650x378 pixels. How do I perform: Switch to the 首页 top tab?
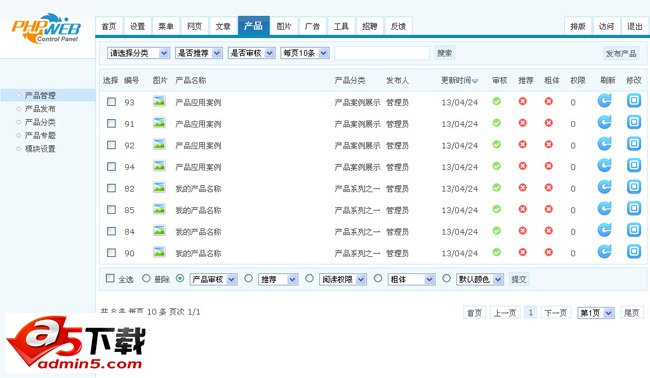(109, 26)
